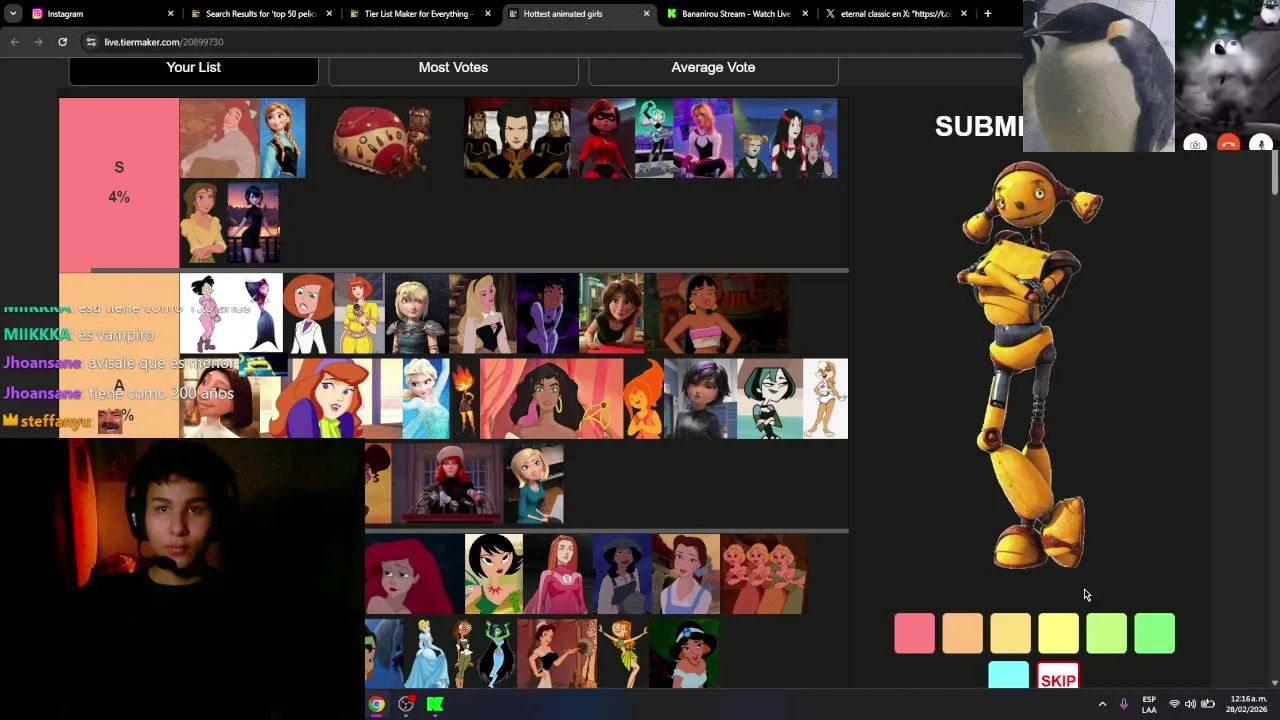Click the Elsa thumbnail in A tier
The image size is (1280, 720).
point(426,399)
